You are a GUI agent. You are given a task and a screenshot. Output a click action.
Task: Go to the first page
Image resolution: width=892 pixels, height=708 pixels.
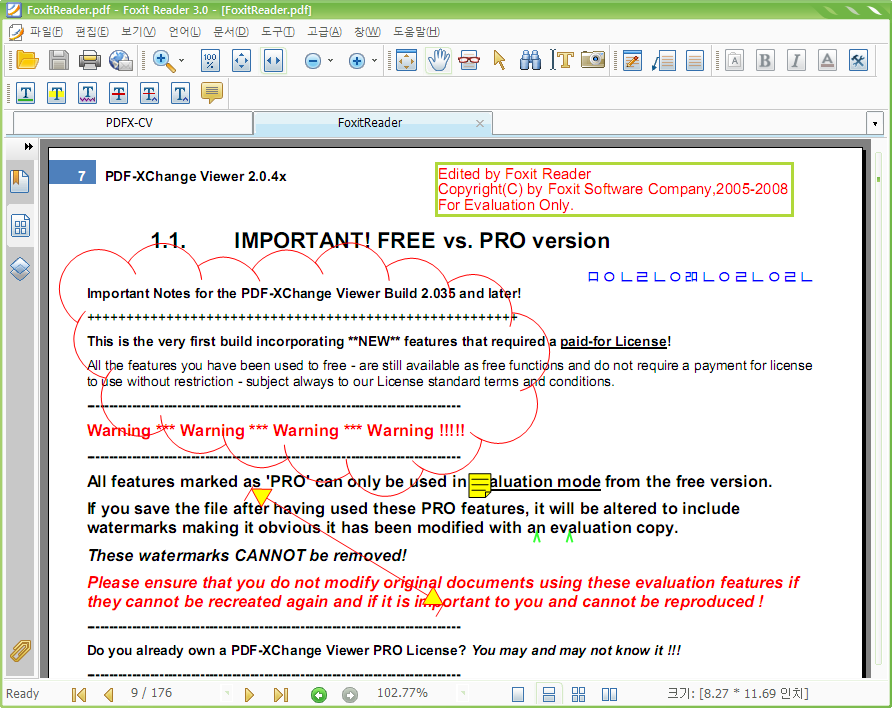(79, 694)
